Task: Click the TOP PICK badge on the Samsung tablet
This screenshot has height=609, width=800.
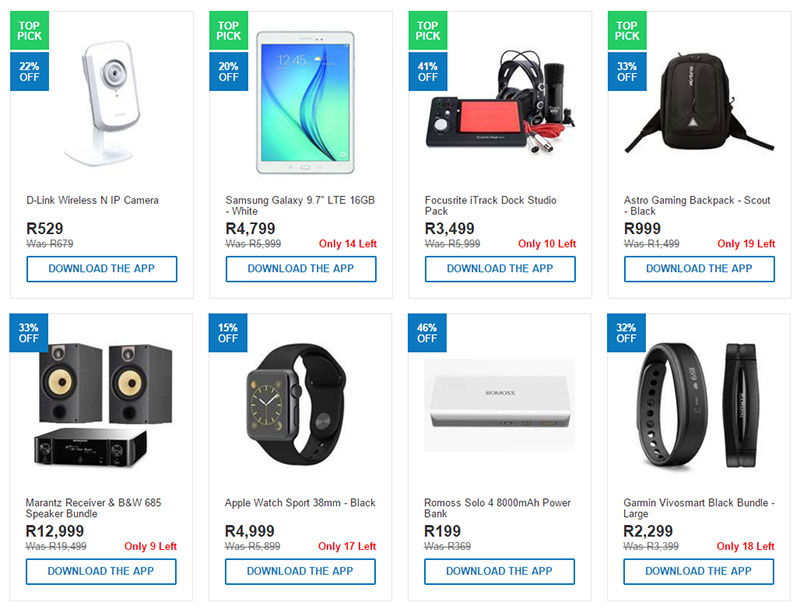Action: click(x=227, y=30)
